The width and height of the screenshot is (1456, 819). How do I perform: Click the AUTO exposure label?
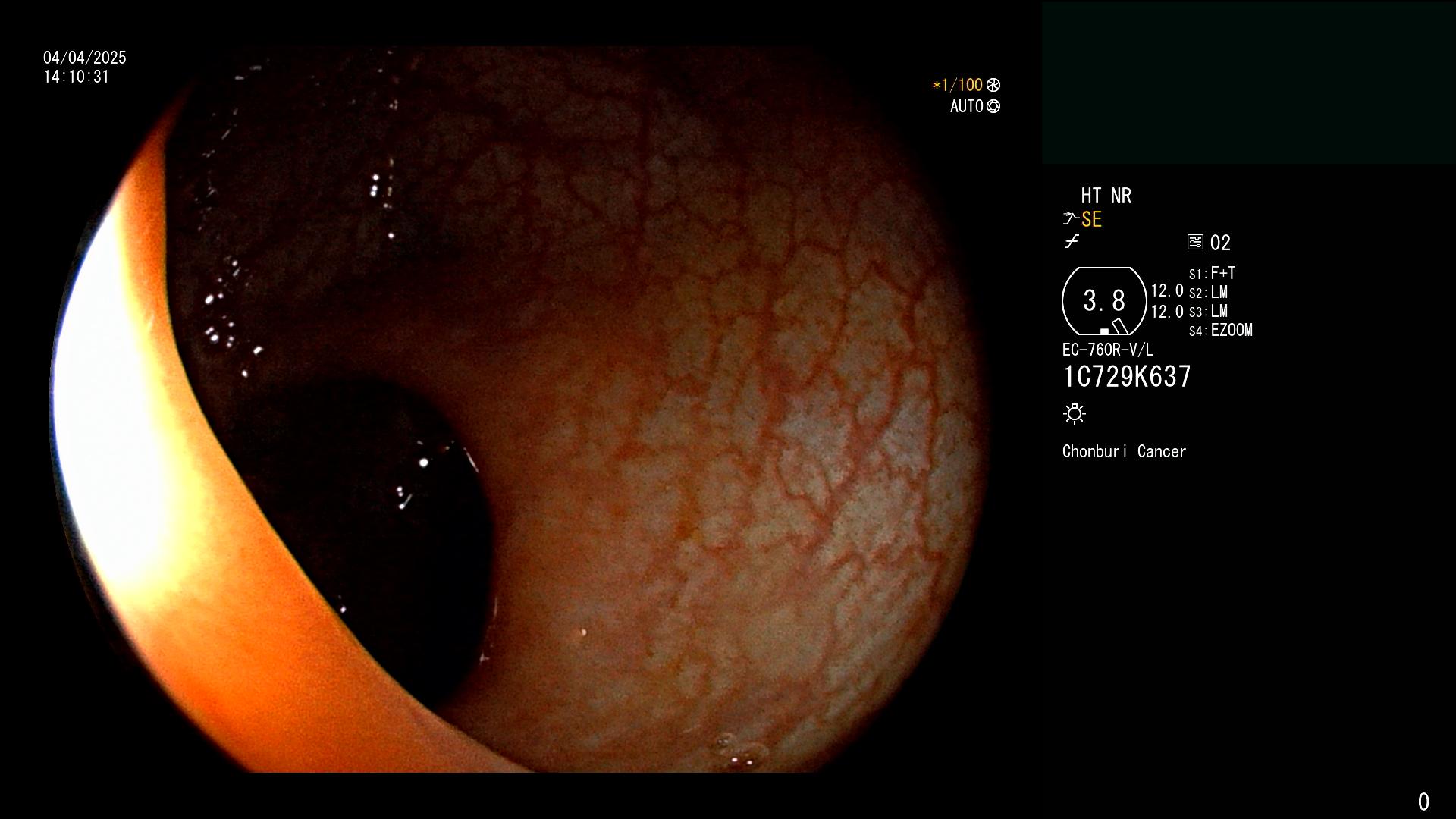coord(967,106)
